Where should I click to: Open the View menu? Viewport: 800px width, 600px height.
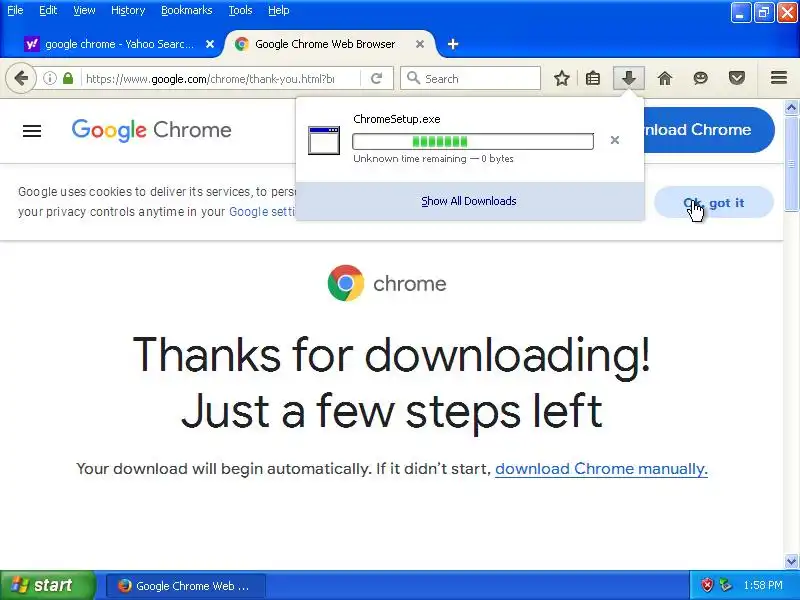84,10
